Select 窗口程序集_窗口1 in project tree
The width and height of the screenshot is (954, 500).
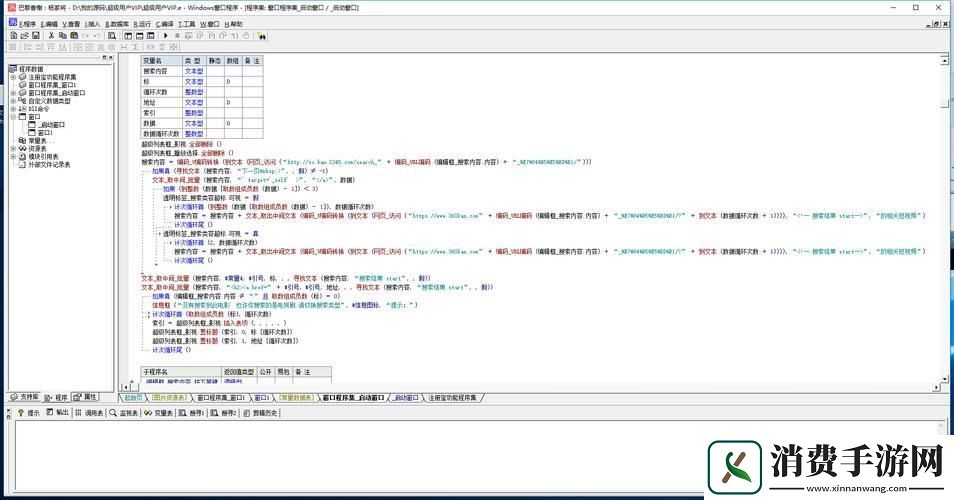[52, 85]
